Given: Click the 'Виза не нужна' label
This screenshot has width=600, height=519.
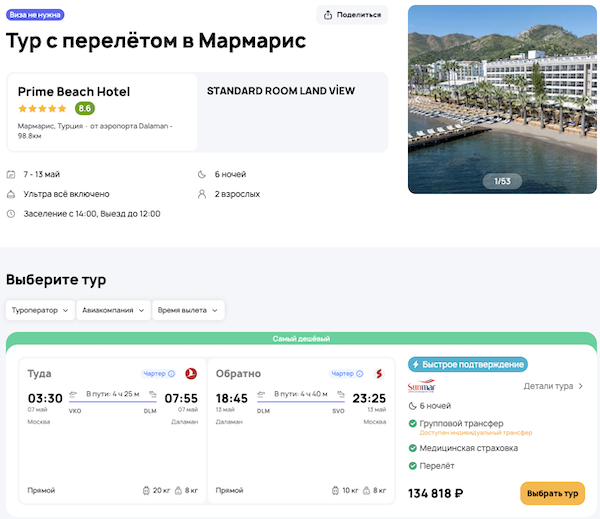Looking at the screenshot, I should [x=35, y=15].
